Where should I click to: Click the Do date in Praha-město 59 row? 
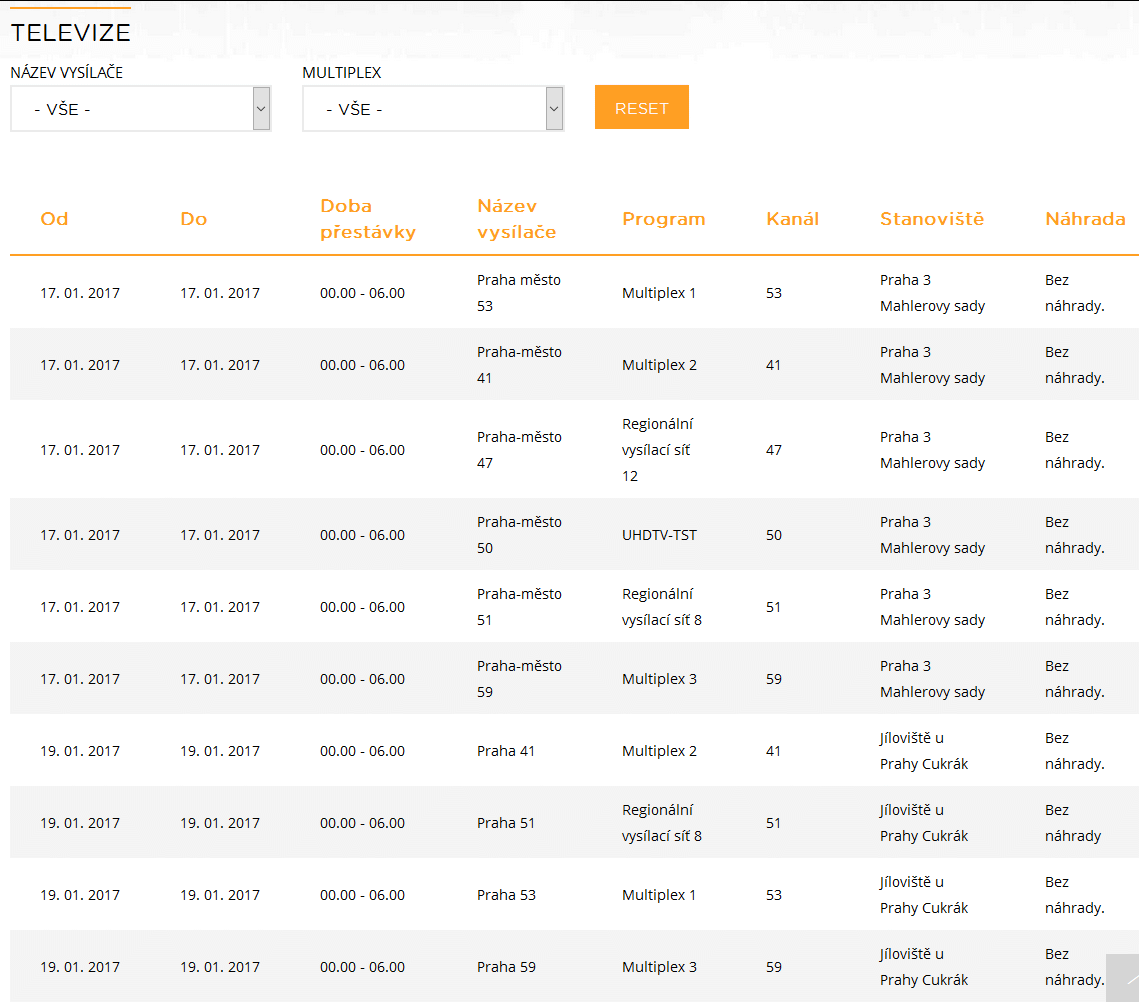click(x=220, y=679)
